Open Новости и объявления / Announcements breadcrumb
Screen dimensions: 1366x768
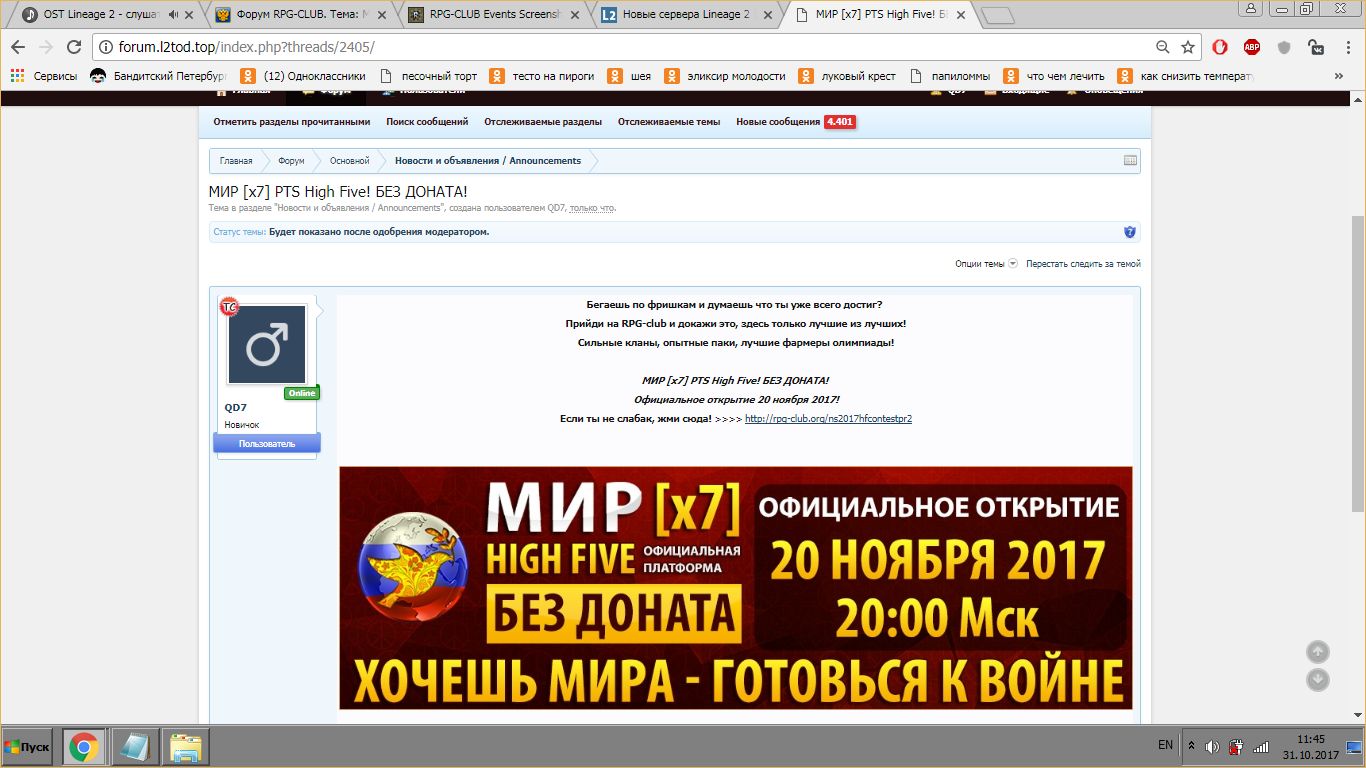tap(488, 161)
